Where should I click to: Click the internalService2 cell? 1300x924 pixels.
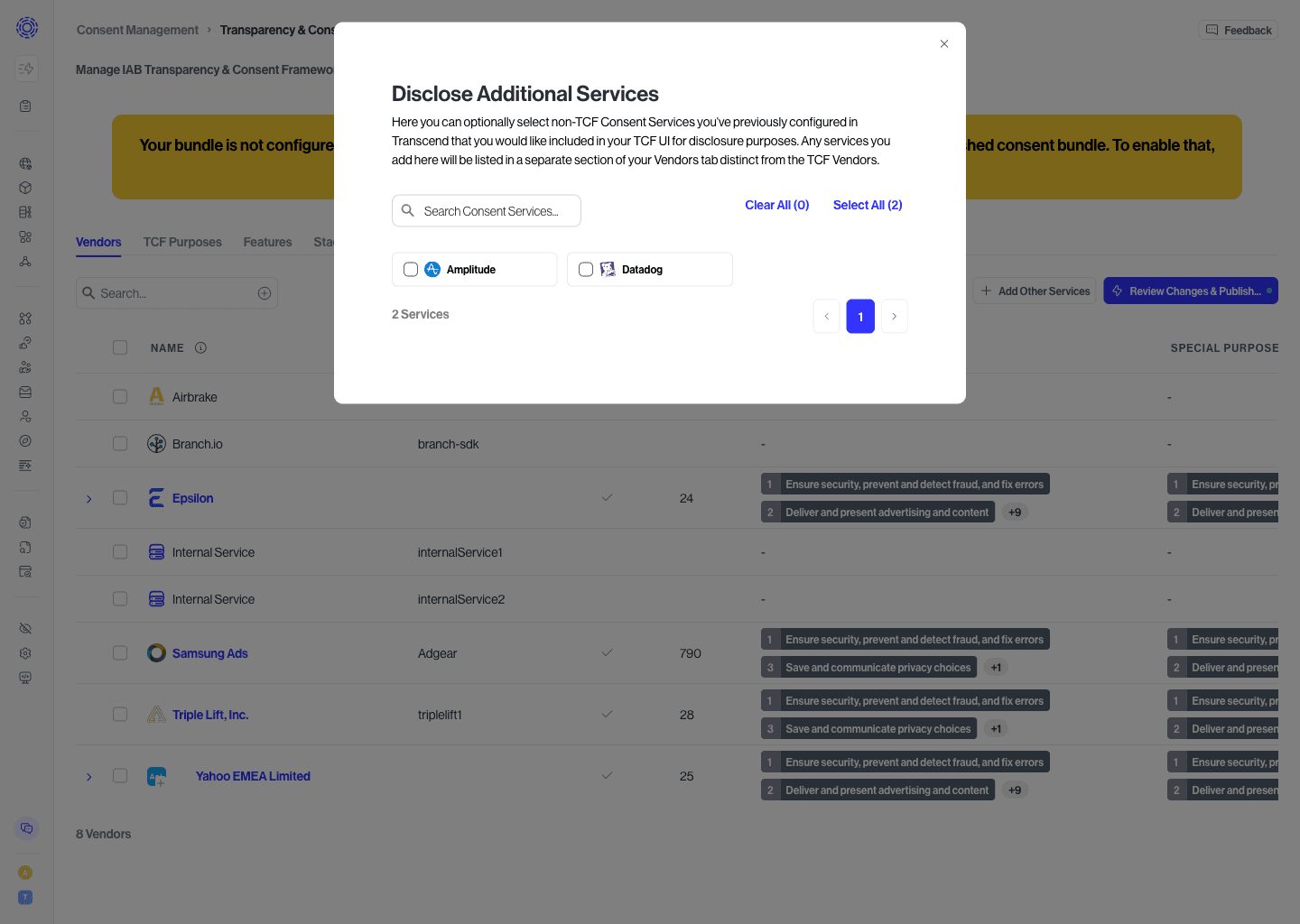coord(461,599)
